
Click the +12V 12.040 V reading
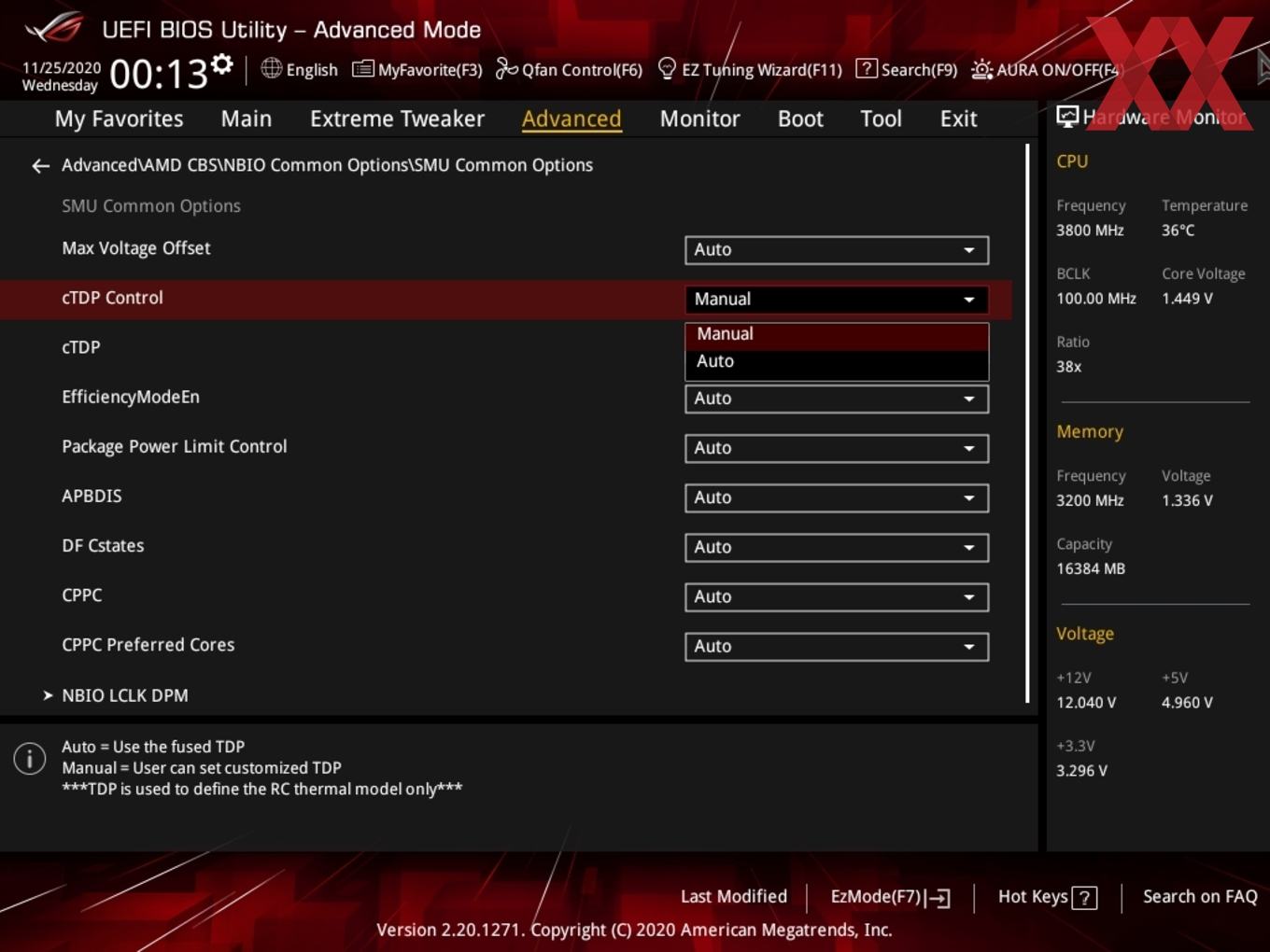click(x=1086, y=703)
